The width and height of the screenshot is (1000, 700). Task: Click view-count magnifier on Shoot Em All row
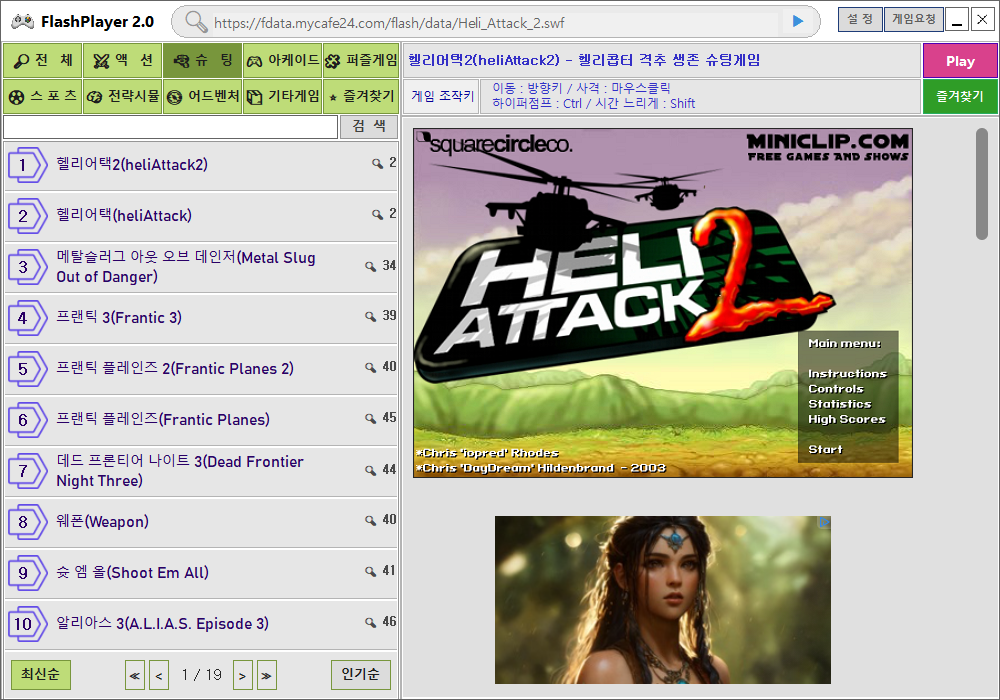click(371, 572)
